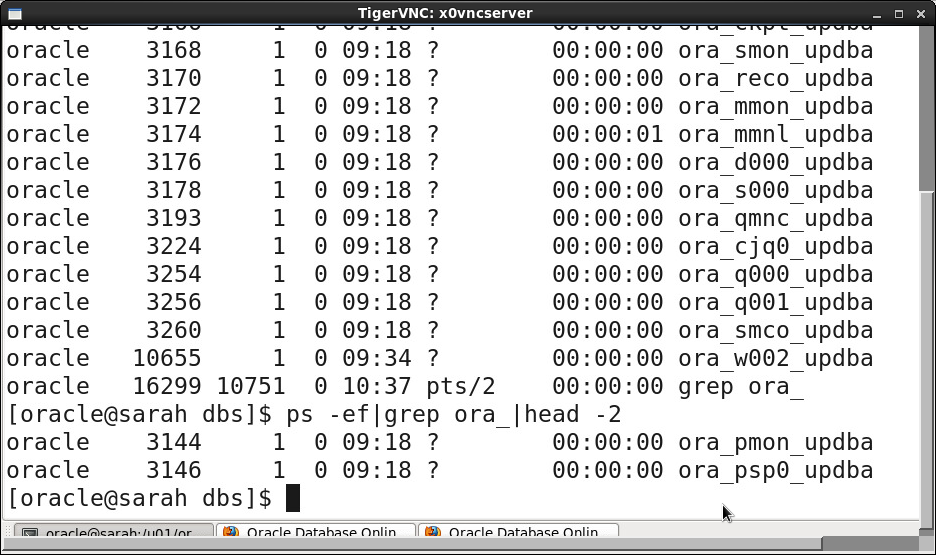Viewport: 936px width, 555px height.
Task: Click the text ora_pmon_updba
Action: [x=775, y=443]
